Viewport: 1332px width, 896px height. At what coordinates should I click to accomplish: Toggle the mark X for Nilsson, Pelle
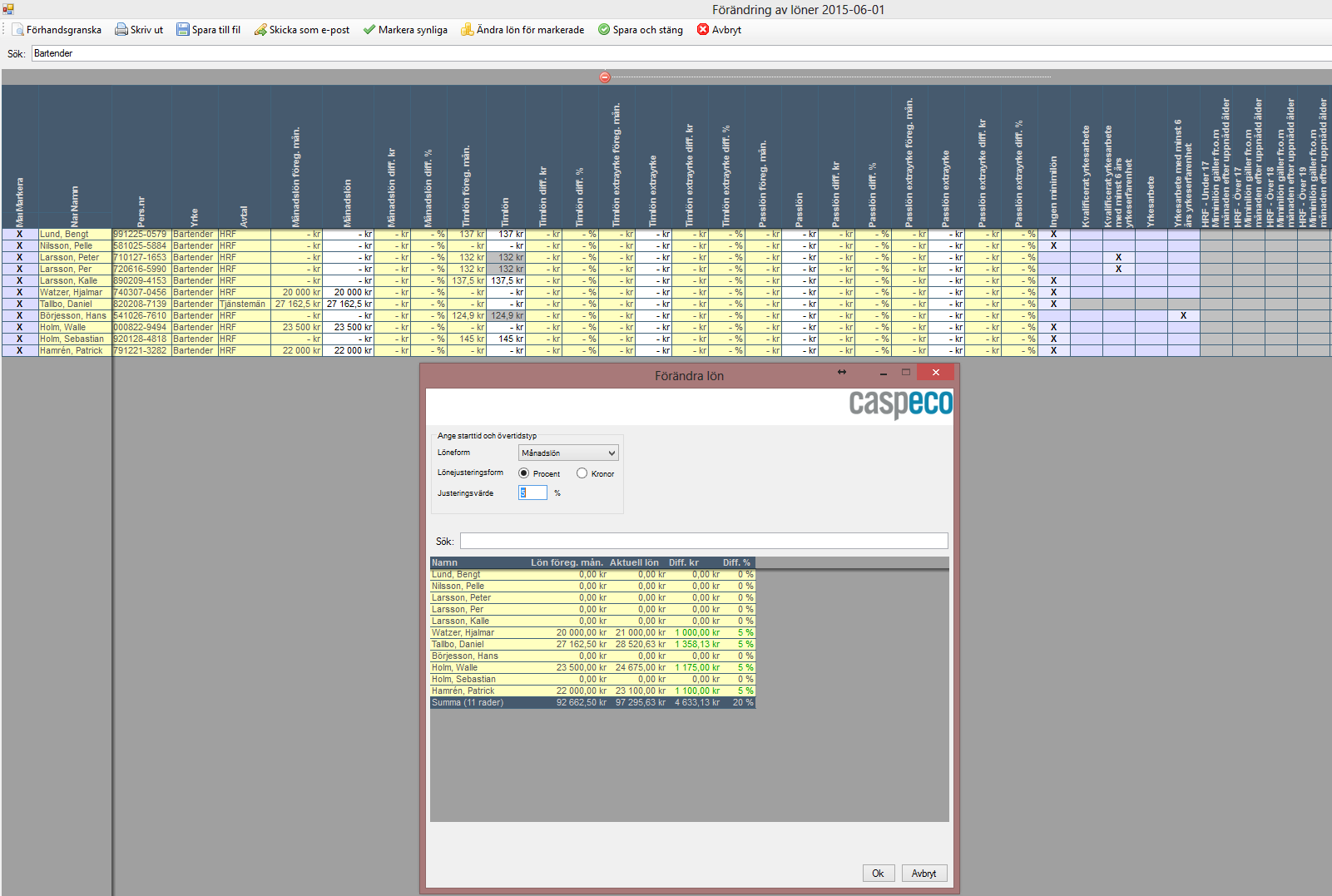20,246
